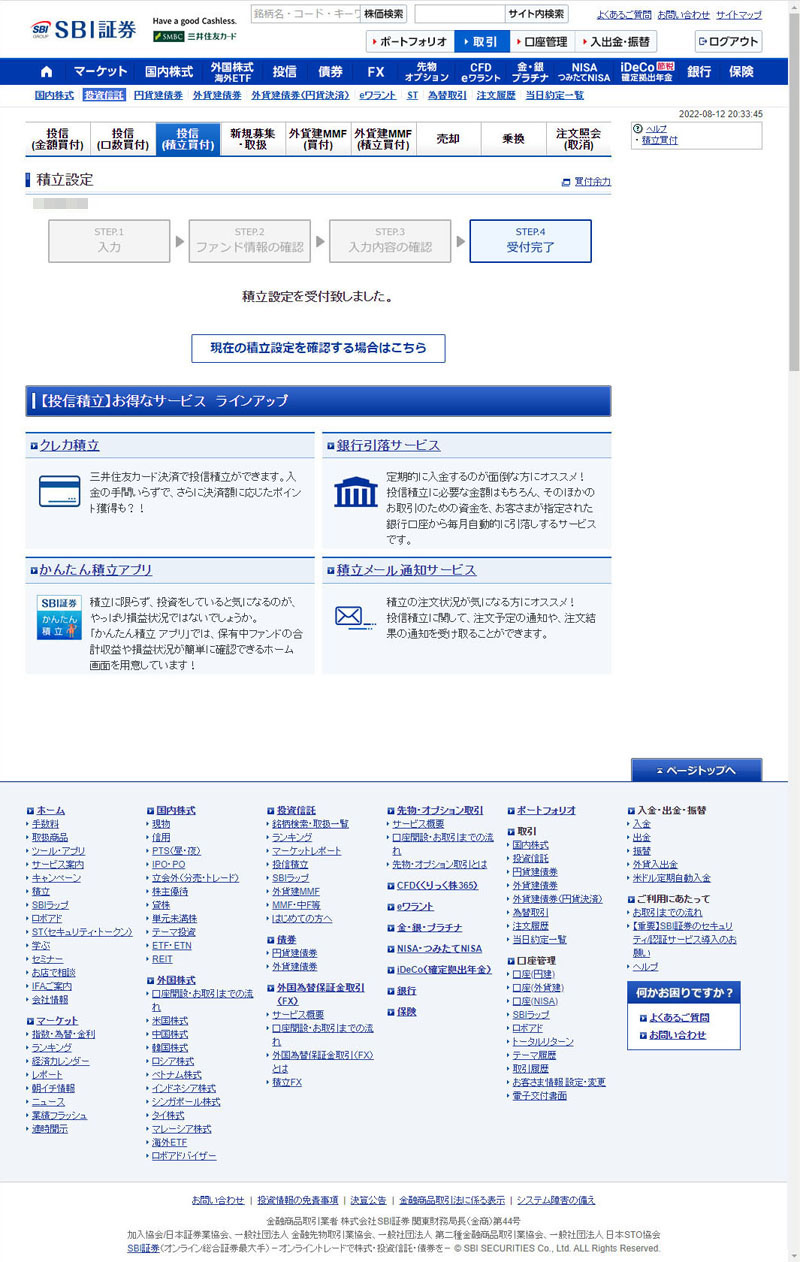Click the 株価検索 button

tap(383, 14)
